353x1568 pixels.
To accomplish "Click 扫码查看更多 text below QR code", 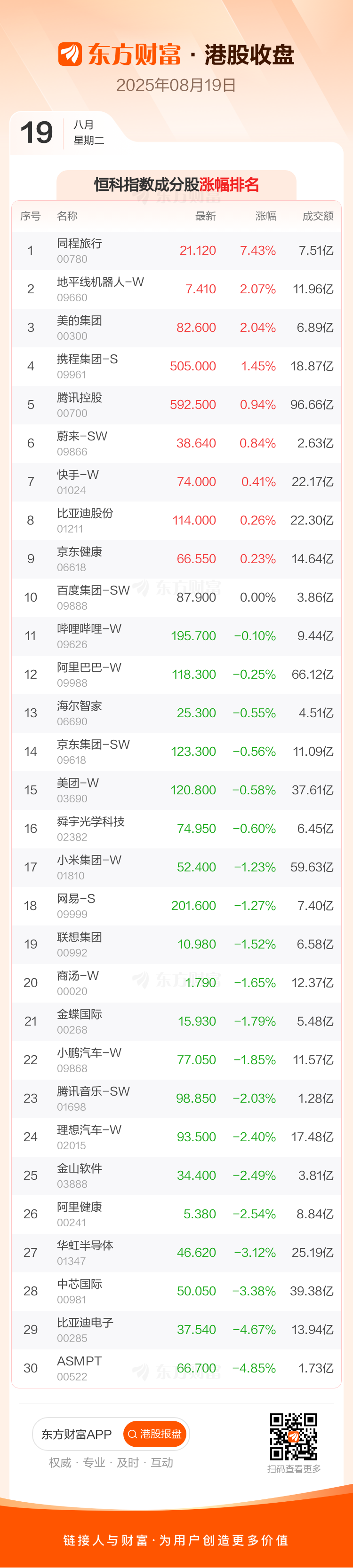I will (294, 1469).
